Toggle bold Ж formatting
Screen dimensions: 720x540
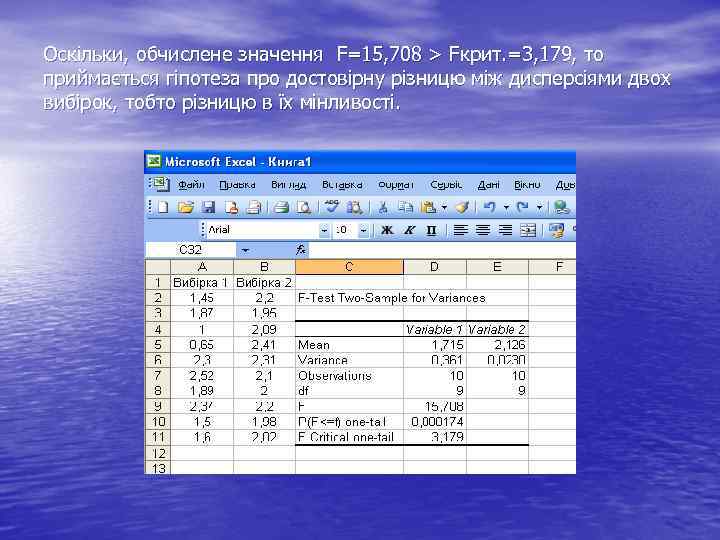click(x=387, y=230)
